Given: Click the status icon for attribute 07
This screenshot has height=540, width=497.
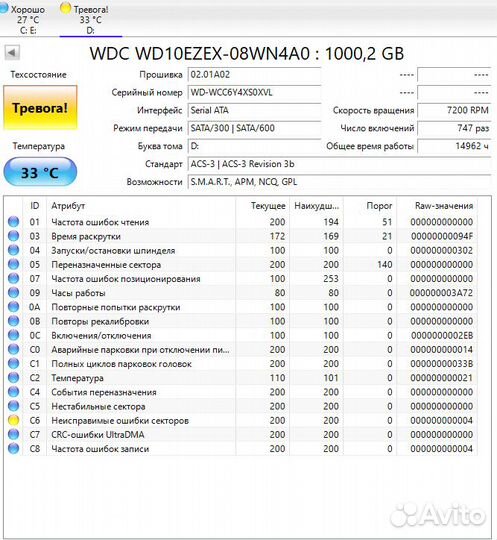Looking at the screenshot, I should 13,278.
